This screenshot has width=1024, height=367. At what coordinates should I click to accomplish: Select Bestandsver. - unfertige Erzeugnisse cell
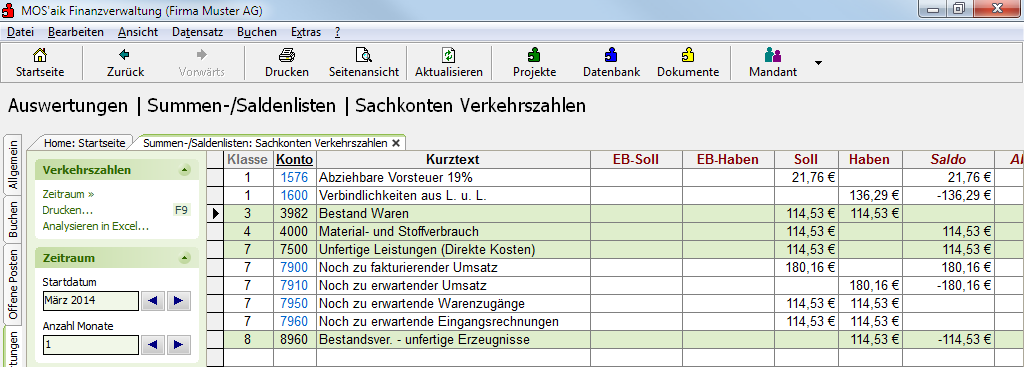[x=453, y=340]
